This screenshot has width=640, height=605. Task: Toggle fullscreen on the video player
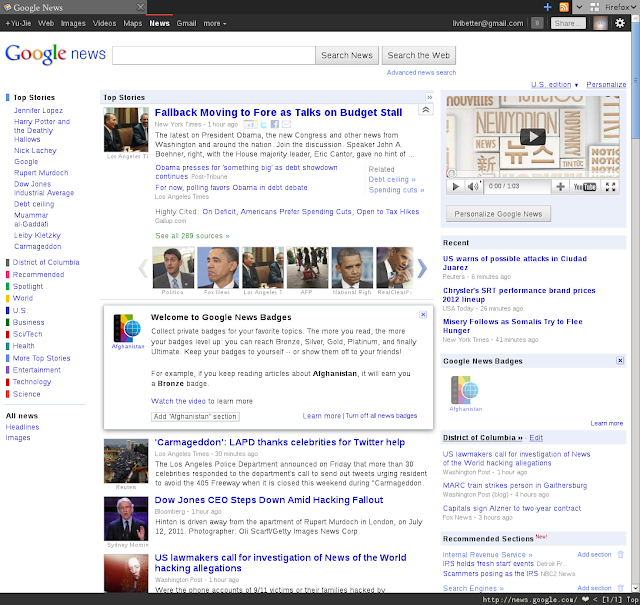[x=610, y=187]
